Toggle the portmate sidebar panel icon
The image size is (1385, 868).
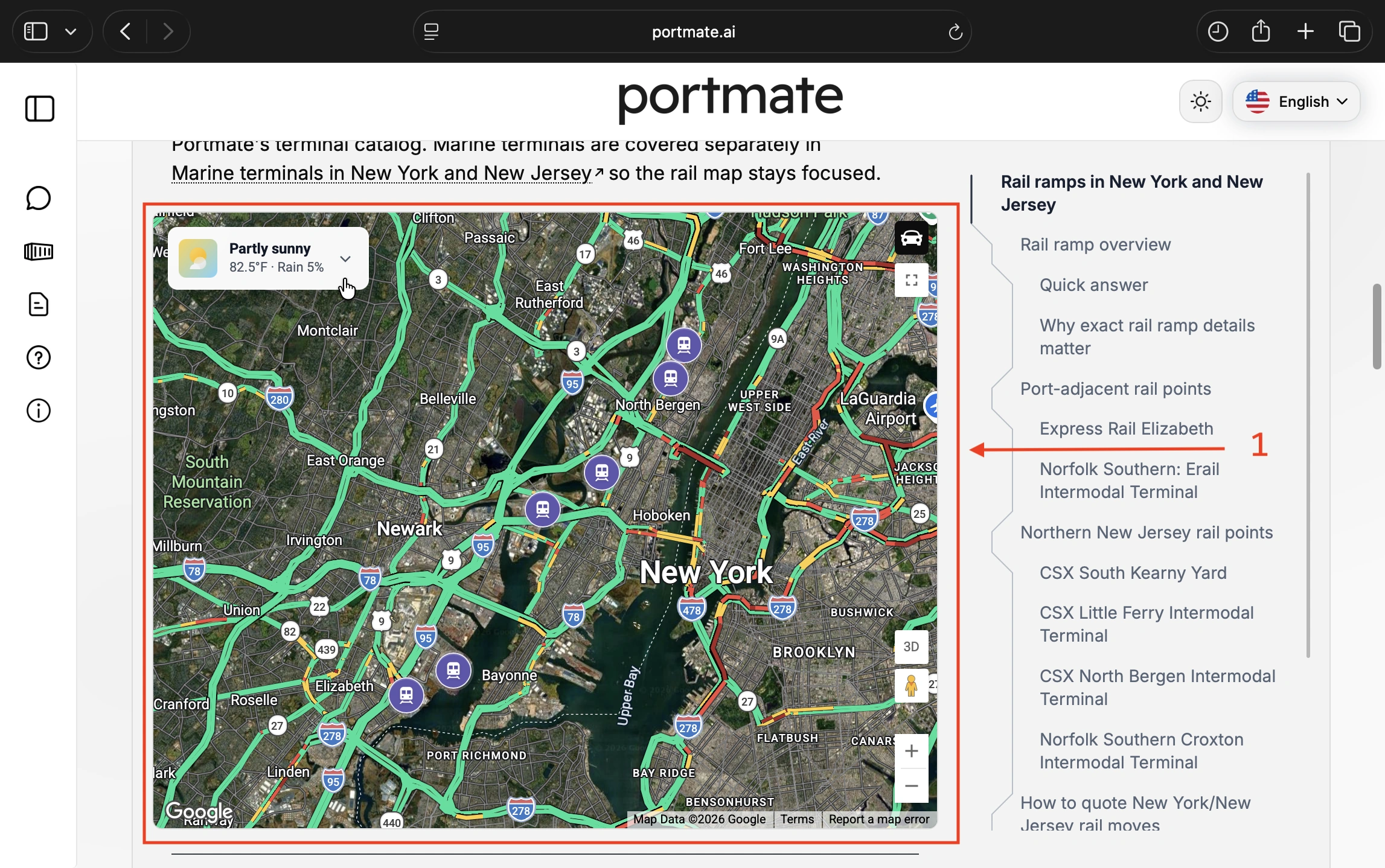(40, 109)
